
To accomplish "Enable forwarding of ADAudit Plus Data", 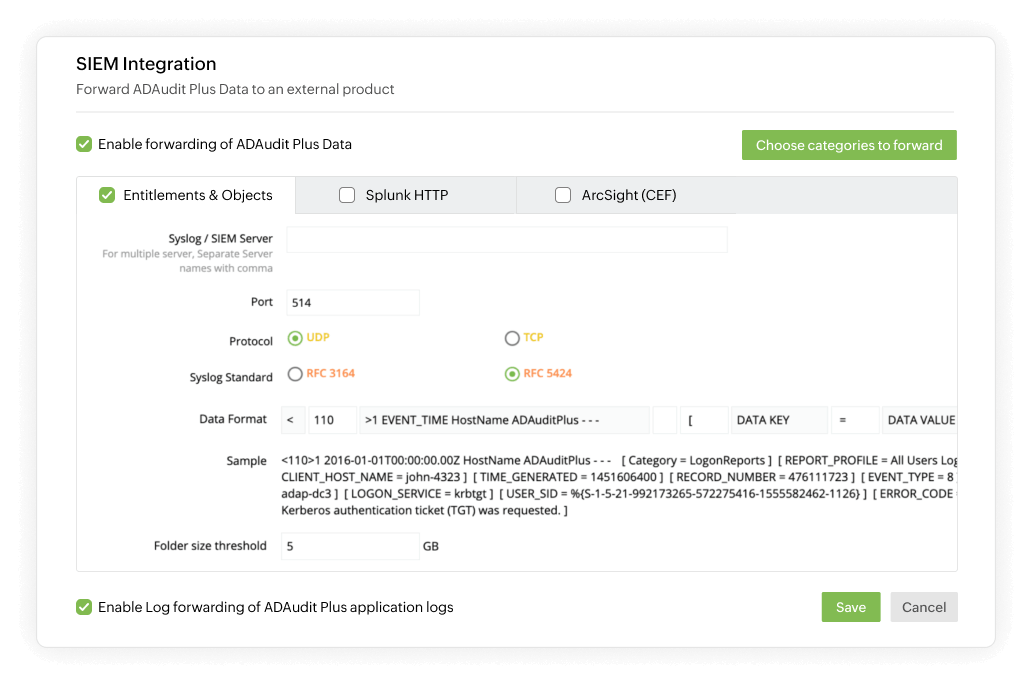I will (x=84, y=144).
